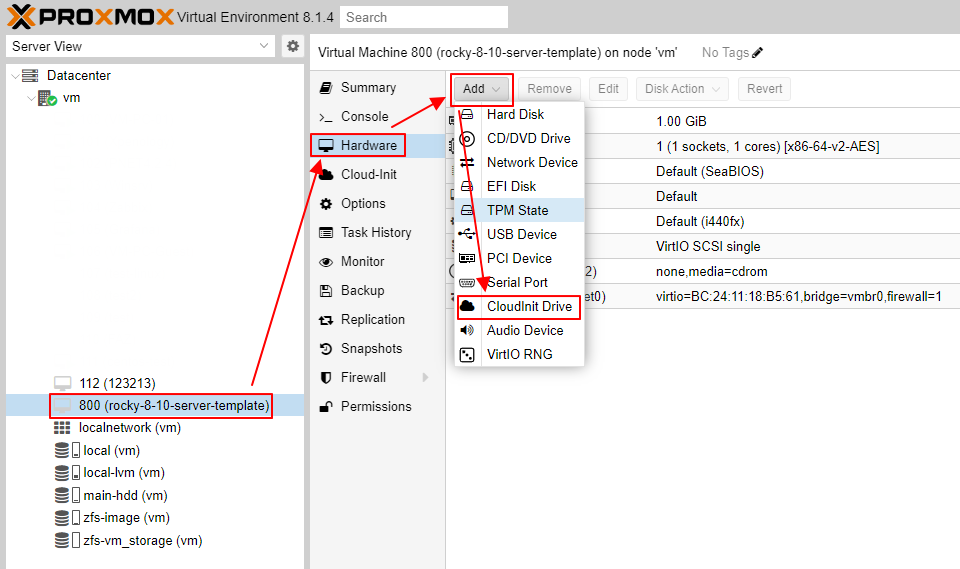Select the none,media=cdrom row
Screen dimensions: 960x569
pos(703,271)
